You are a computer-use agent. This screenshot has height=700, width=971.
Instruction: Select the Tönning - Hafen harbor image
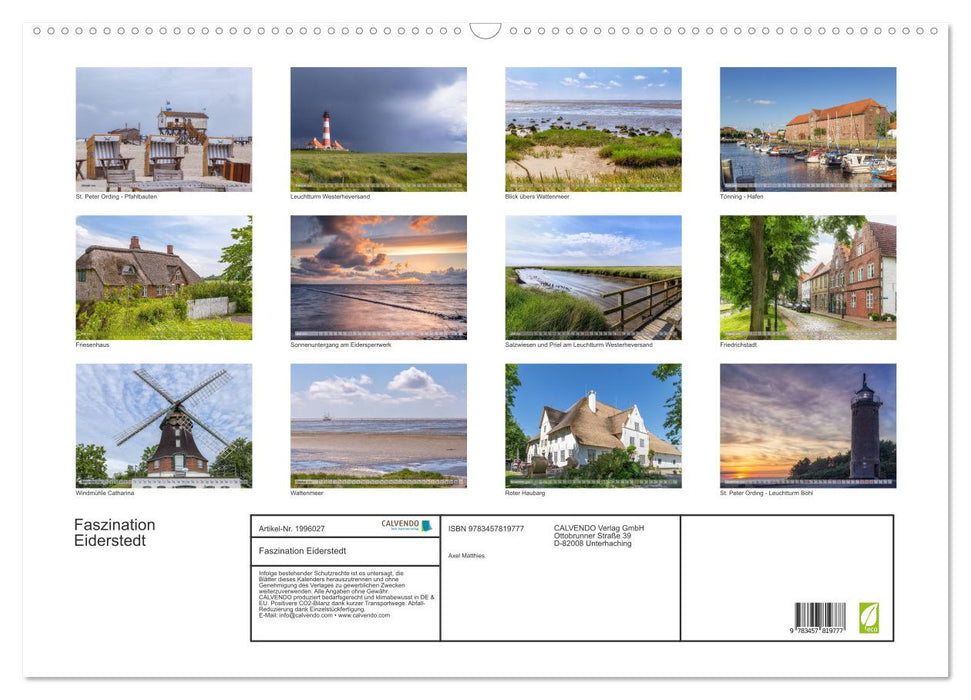(808, 128)
